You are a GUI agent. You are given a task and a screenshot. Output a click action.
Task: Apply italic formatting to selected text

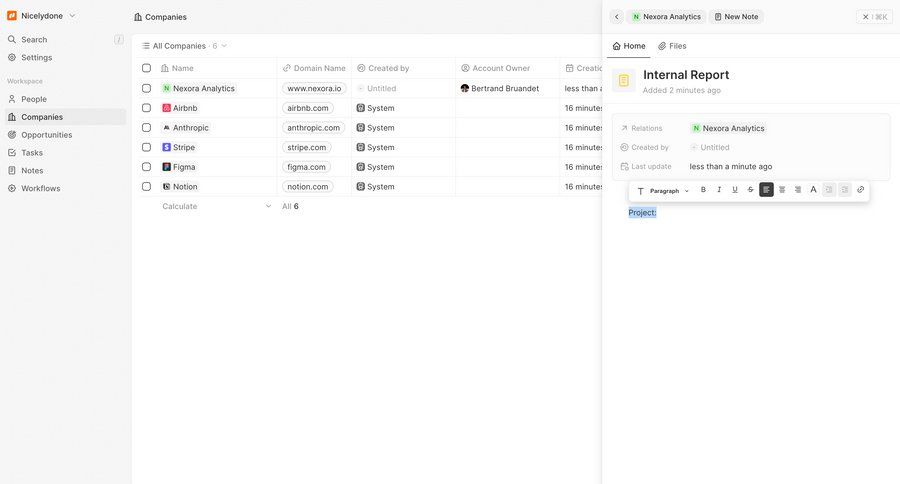[x=719, y=189]
